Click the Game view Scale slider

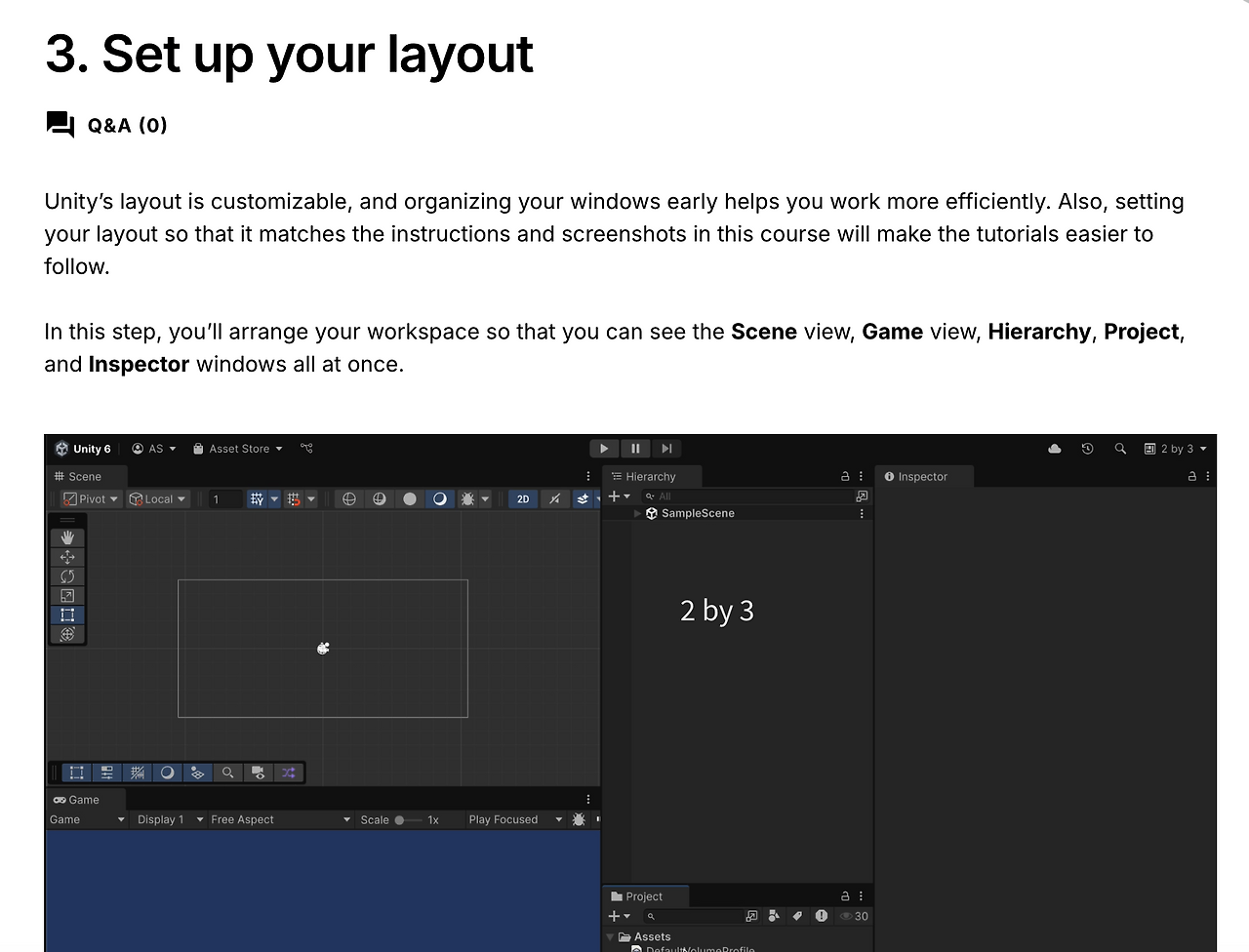(408, 820)
